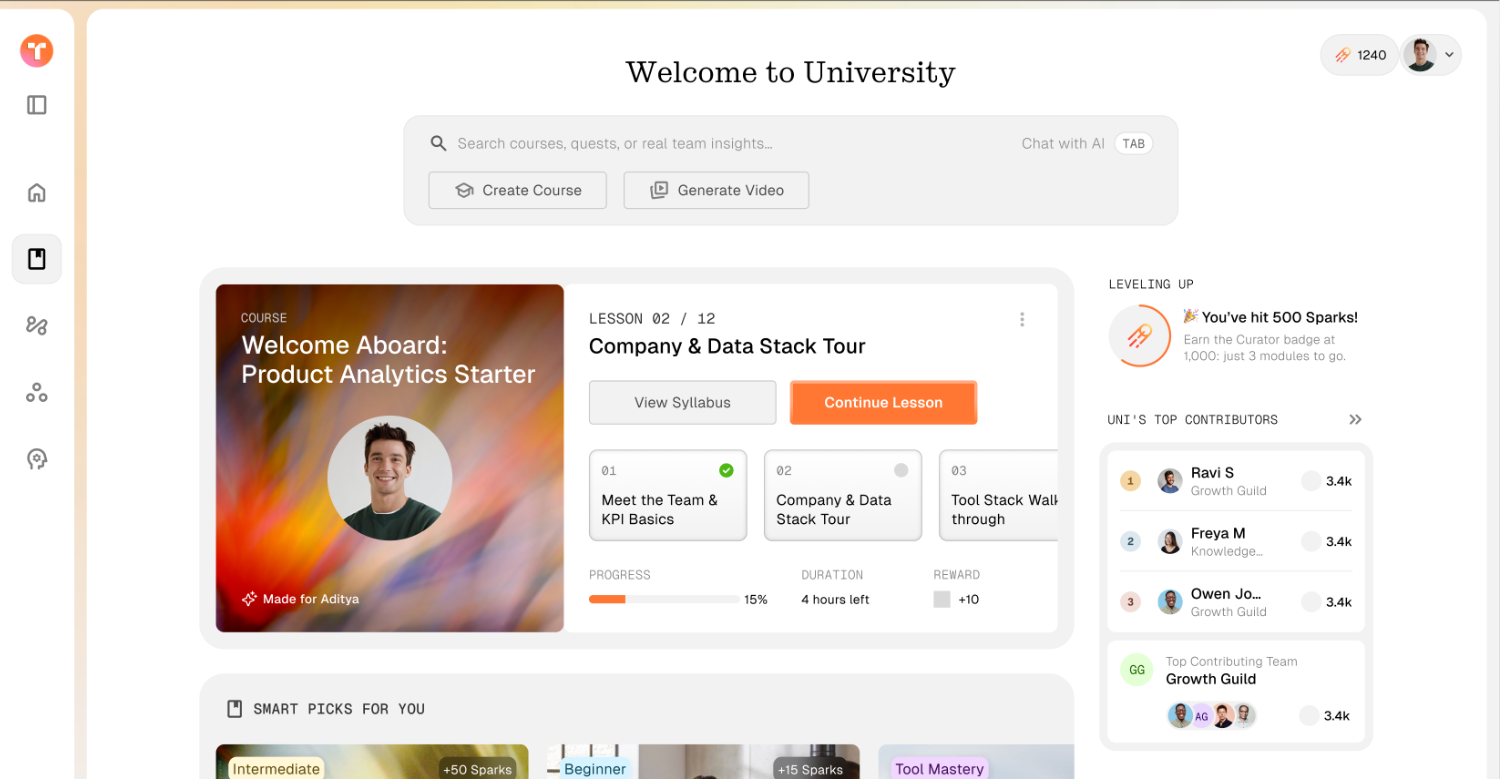Click the search magnifier icon
The height and width of the screenshot is (779, 1500).
[x=438, y=143]
